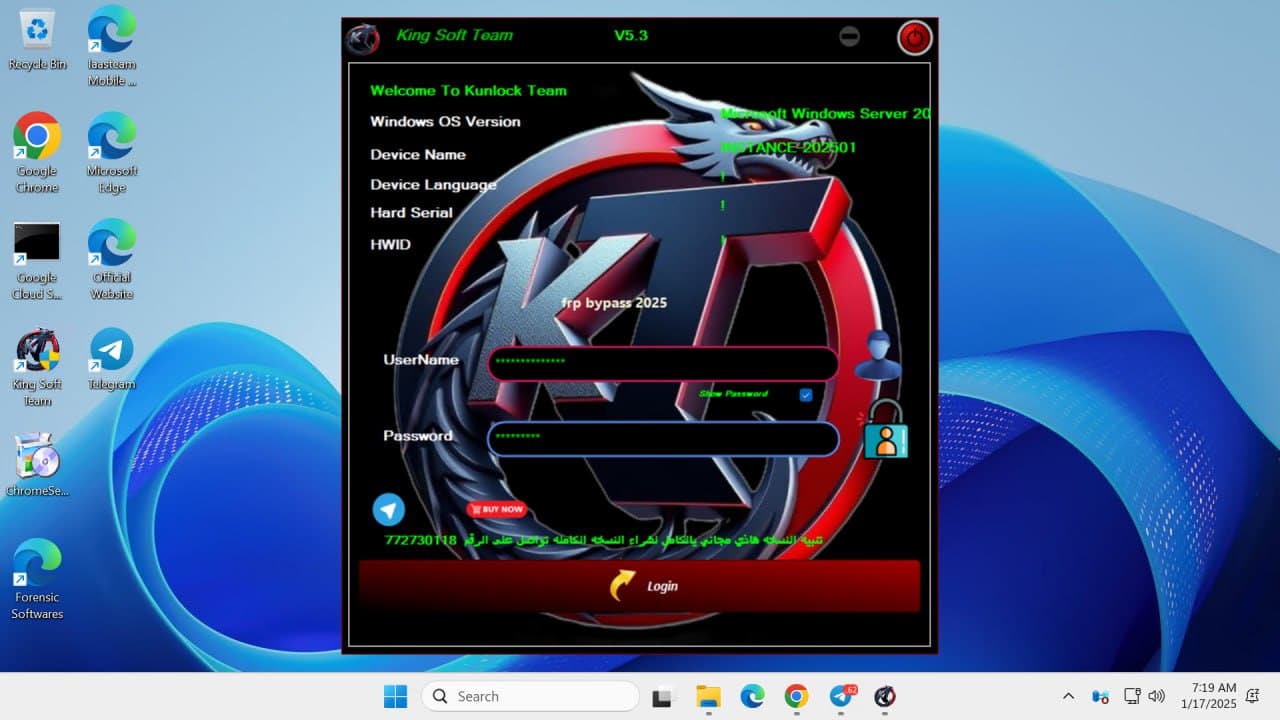Viewport: 1280px width, 720px height.
Task: Open Iaasteam Mobile desktop shortcut
Action: 112,47
